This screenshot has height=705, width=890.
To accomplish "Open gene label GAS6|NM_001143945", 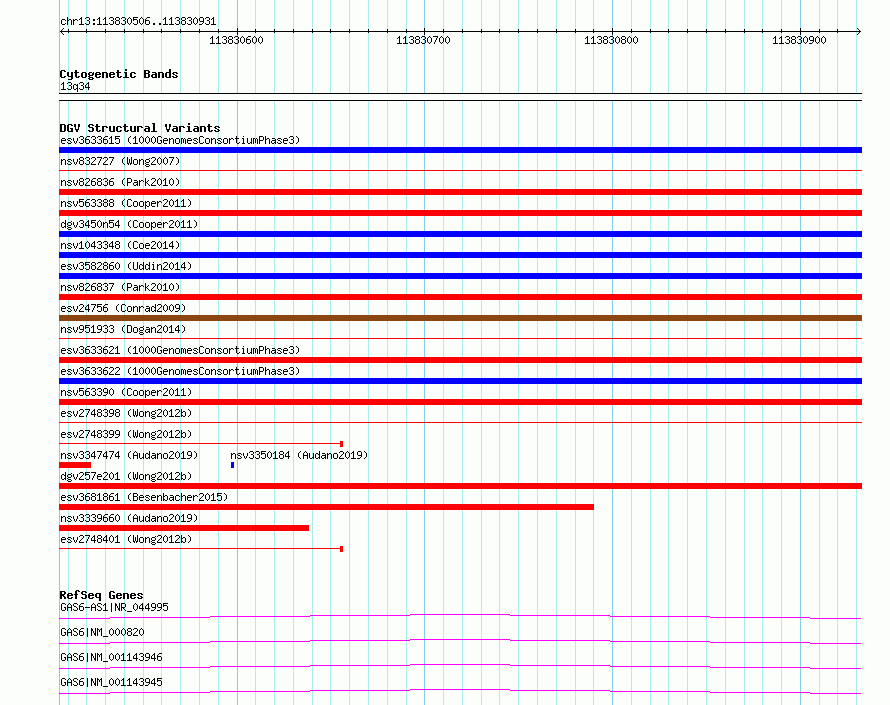I will [111, 682].
